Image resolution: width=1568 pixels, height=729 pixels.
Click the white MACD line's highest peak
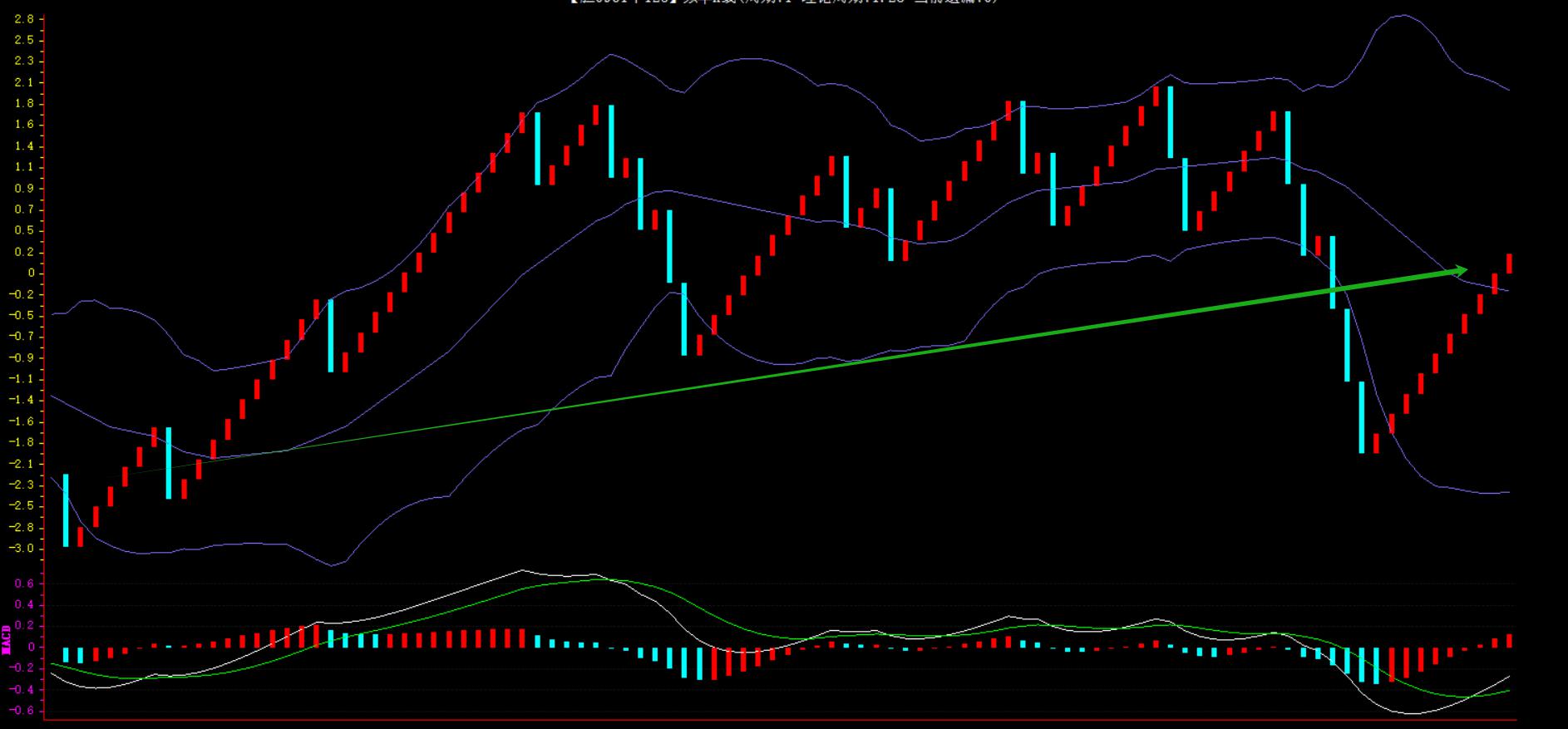521,570
